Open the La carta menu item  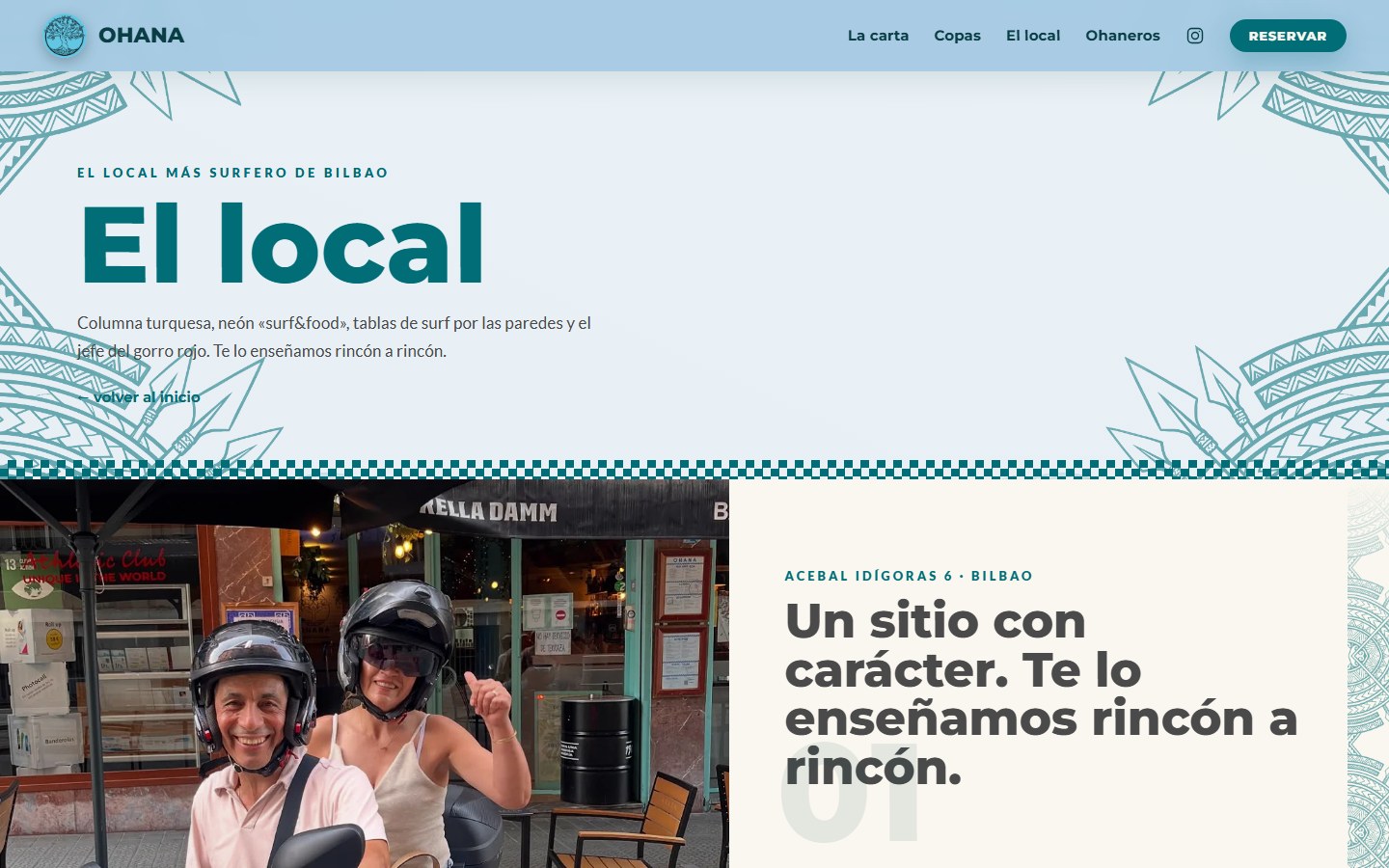click(878, 36)
